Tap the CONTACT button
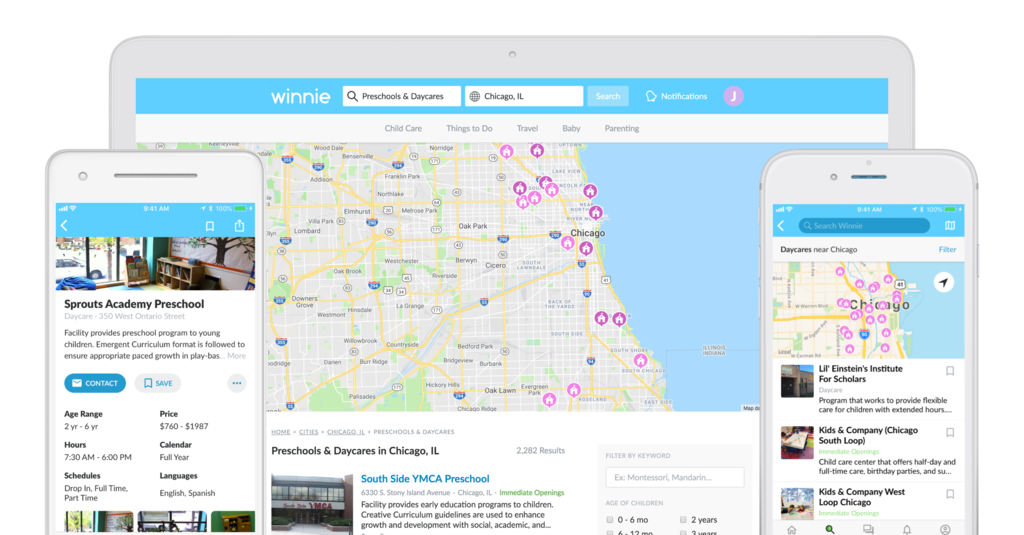Screen dimensions: 1024x535 tap(95, 383)
